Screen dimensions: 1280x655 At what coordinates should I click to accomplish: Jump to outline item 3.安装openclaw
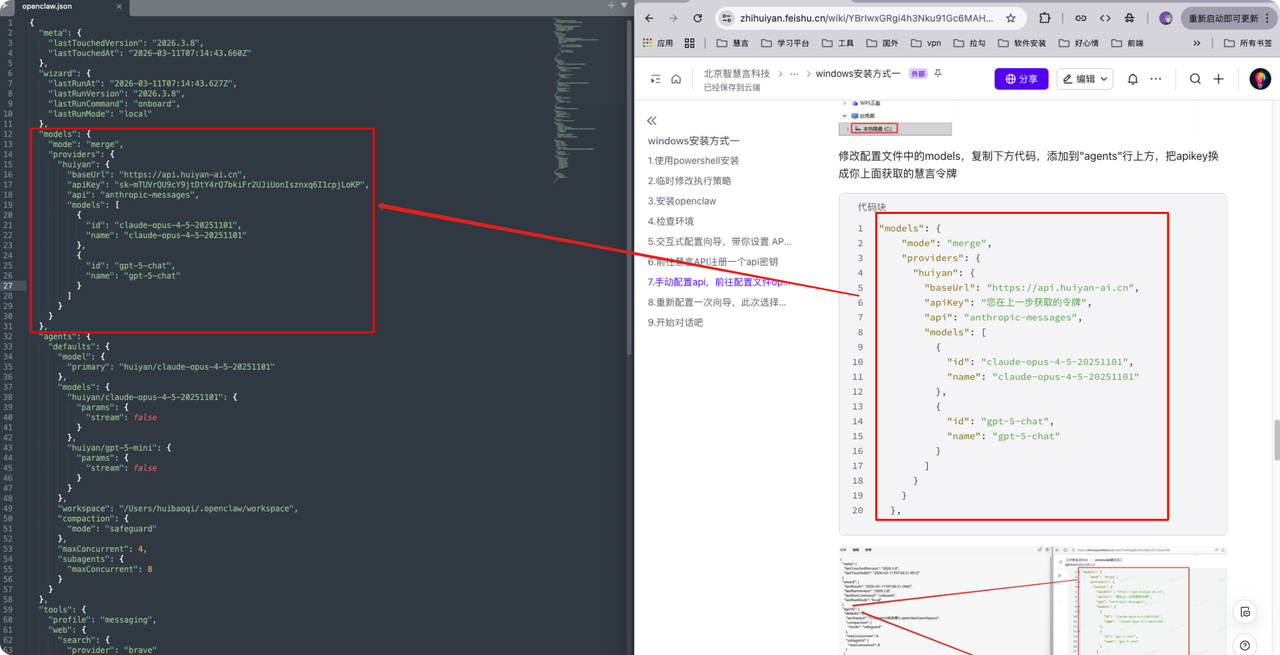point(682,201)
